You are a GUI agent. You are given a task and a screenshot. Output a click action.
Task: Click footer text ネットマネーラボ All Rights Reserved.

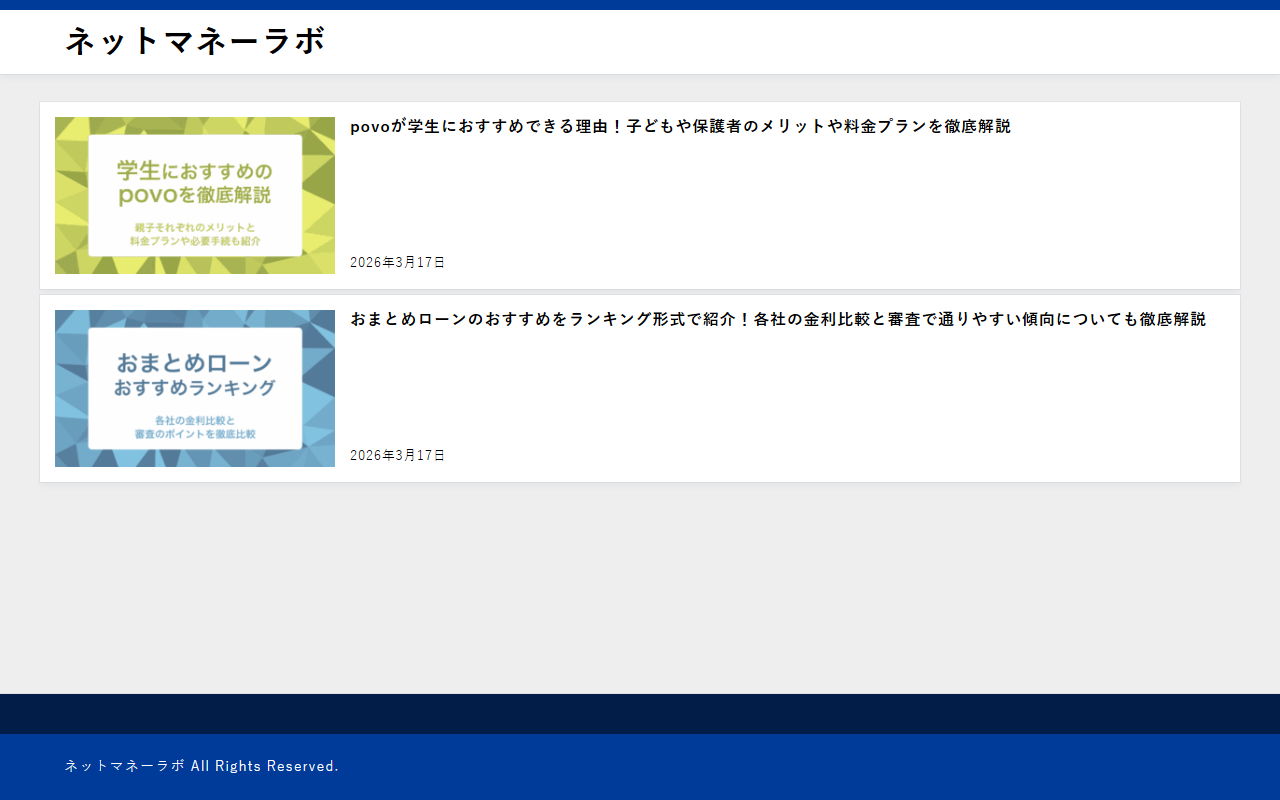point(202,766)
